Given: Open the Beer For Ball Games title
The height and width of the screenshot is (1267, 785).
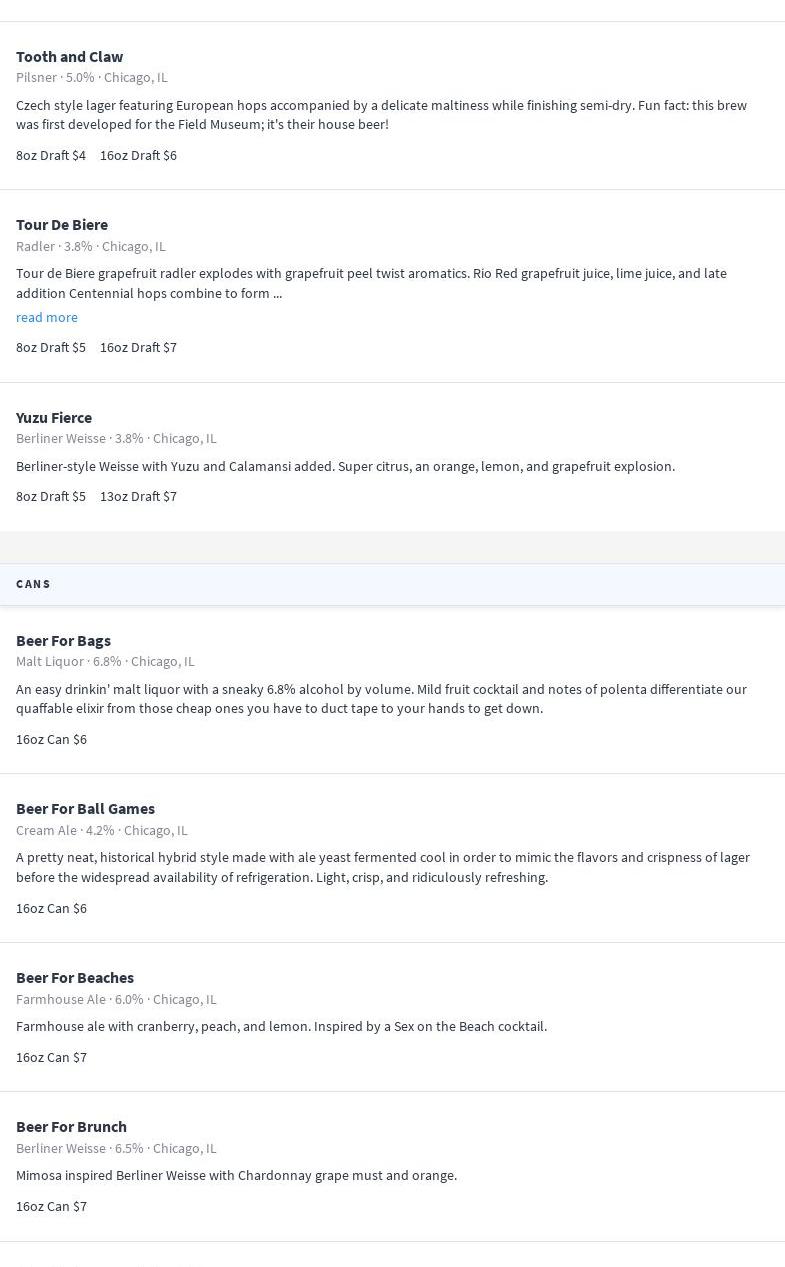Looking at the screenshot, I should point(85,808).
